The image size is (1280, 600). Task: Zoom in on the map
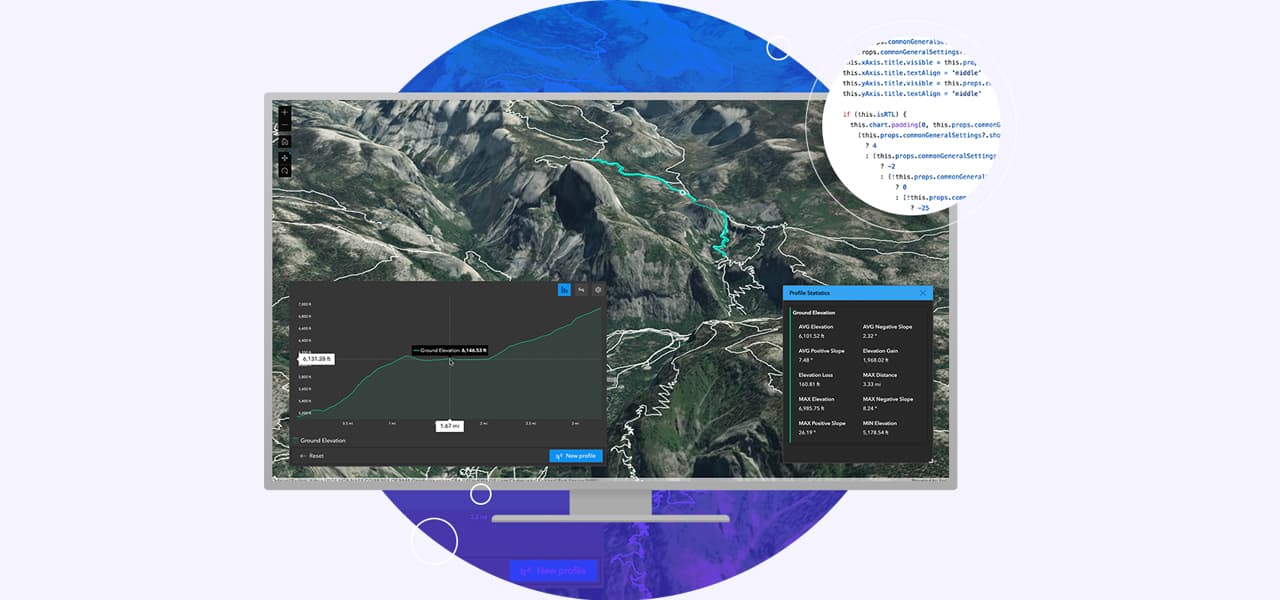284,113
